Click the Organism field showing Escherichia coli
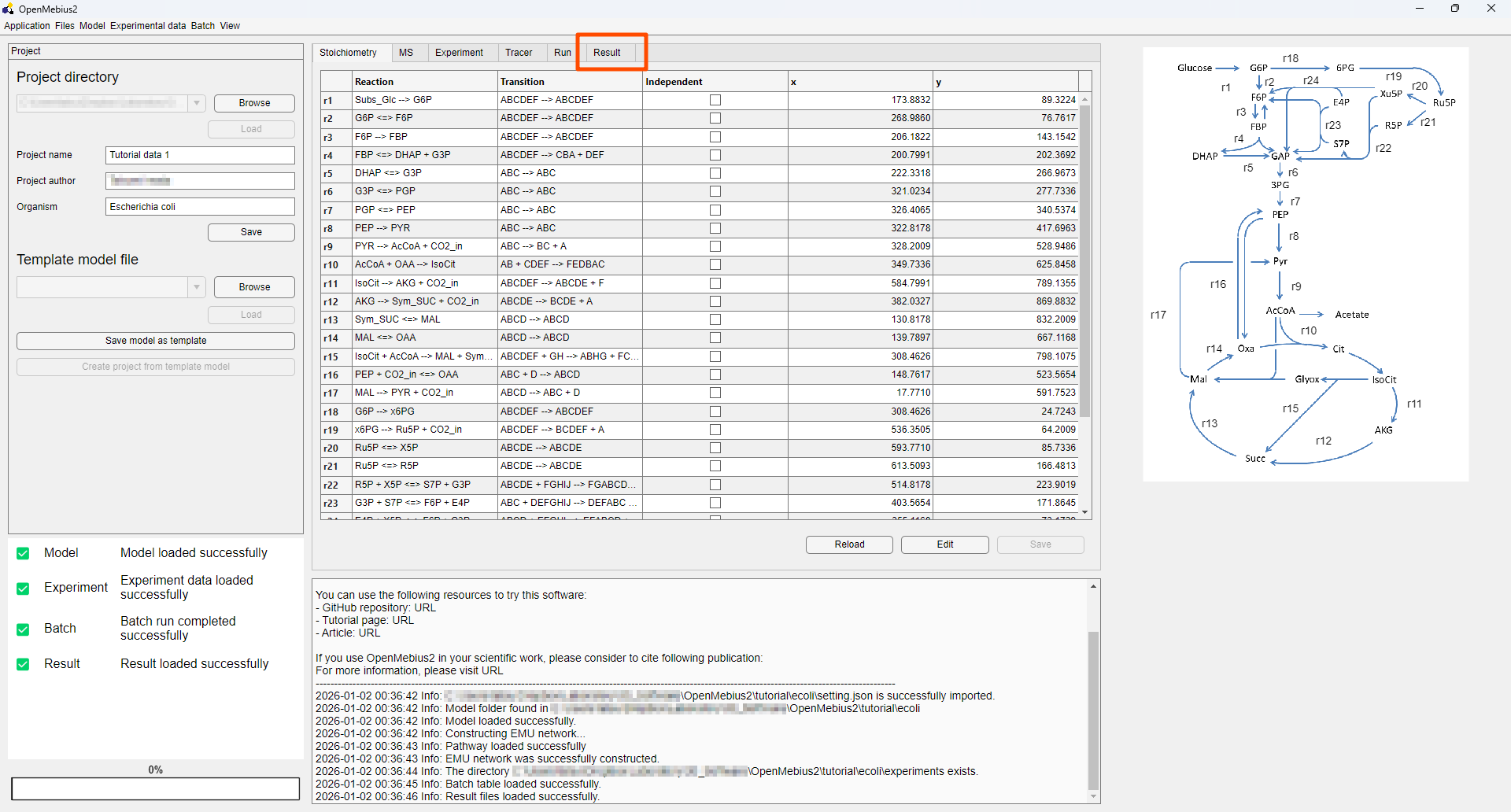This screenshot has width=1511, height=812. (x=199, y=206)
